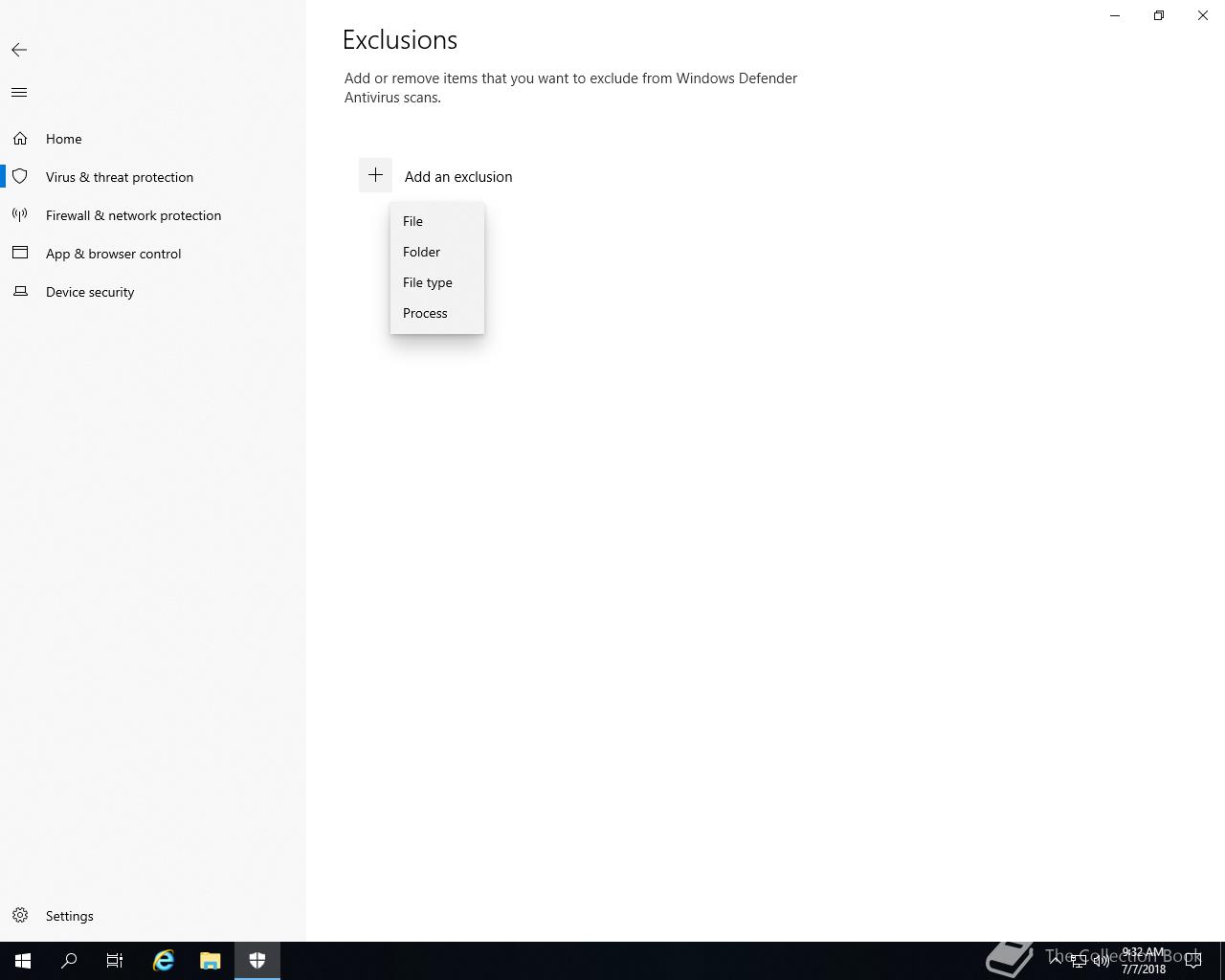Minimize the Windows Defender window
The image size is (1225, 980).
(x=1115, y=15)
